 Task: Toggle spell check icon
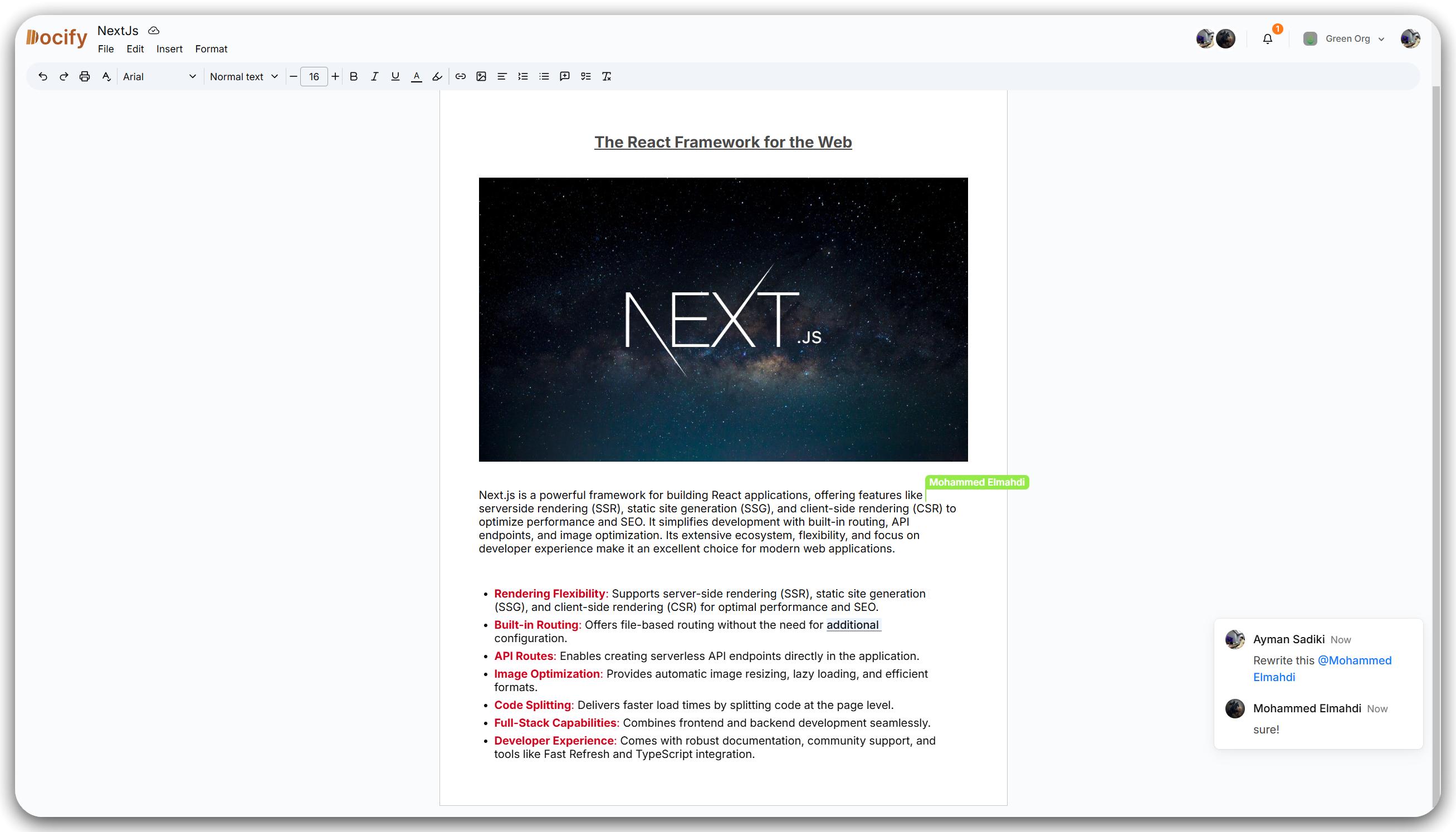pos(106,76)
